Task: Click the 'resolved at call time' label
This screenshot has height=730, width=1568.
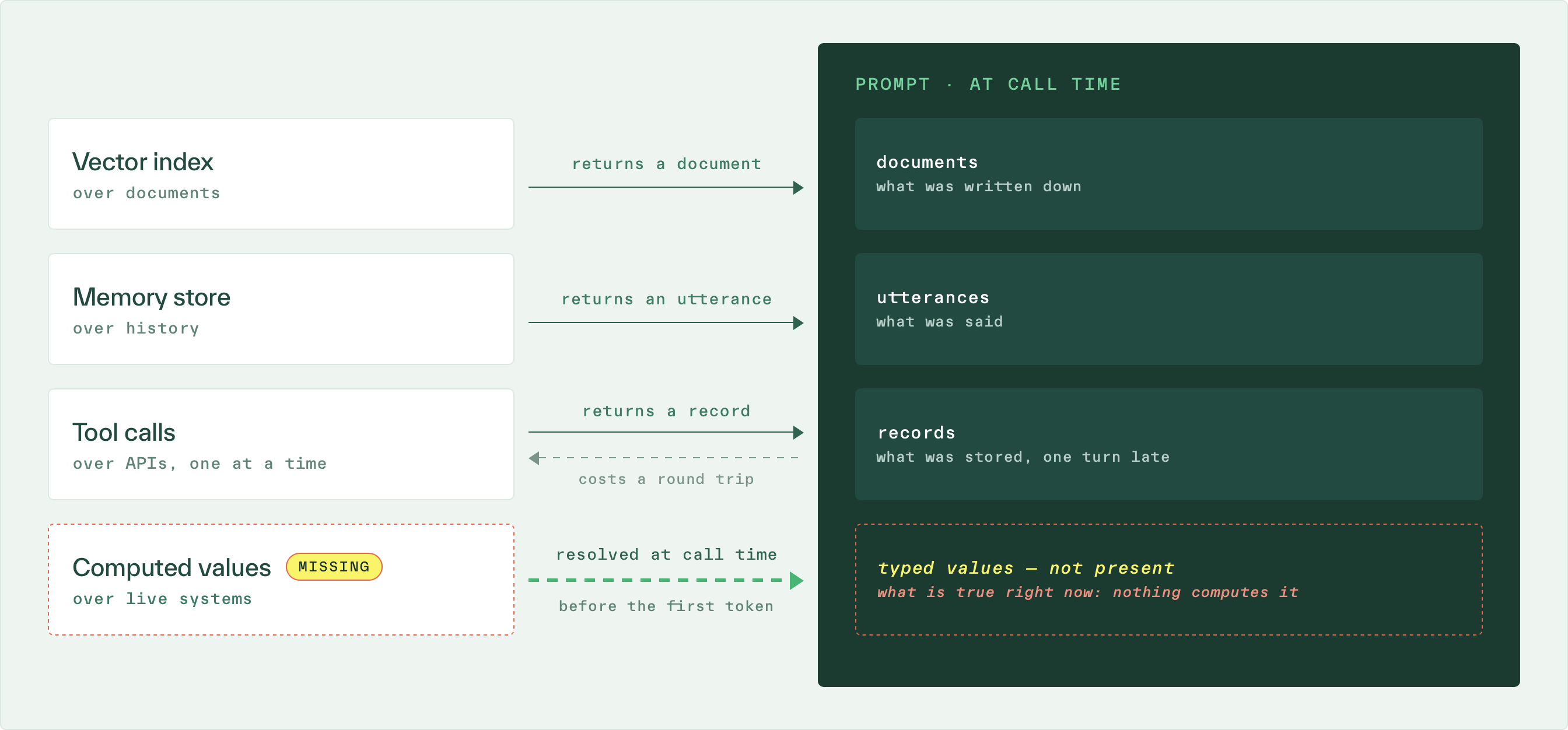Action: 666,554
